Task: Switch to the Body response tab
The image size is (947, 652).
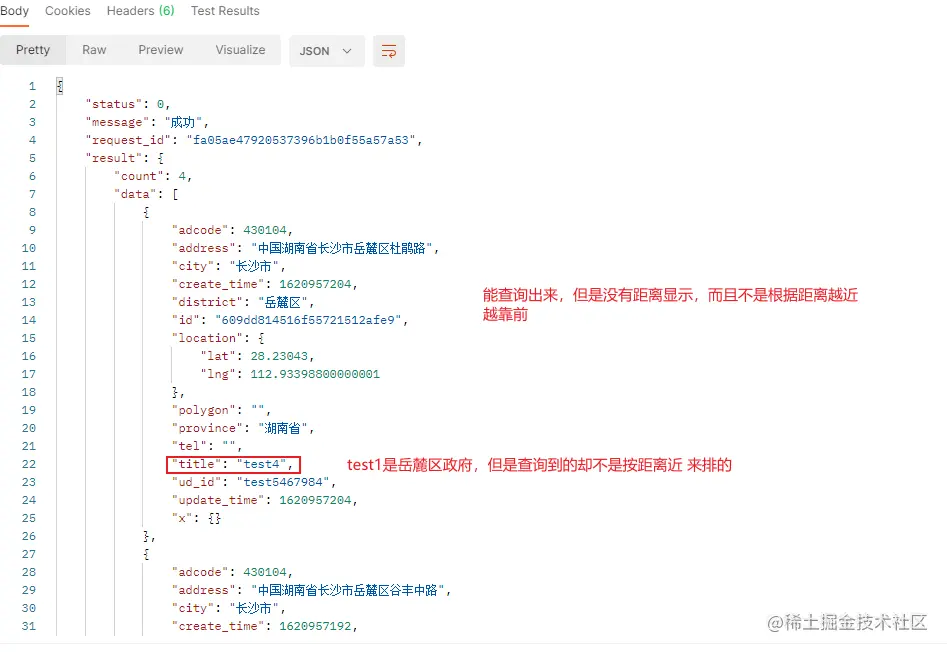Action: [x=14, y=11]
